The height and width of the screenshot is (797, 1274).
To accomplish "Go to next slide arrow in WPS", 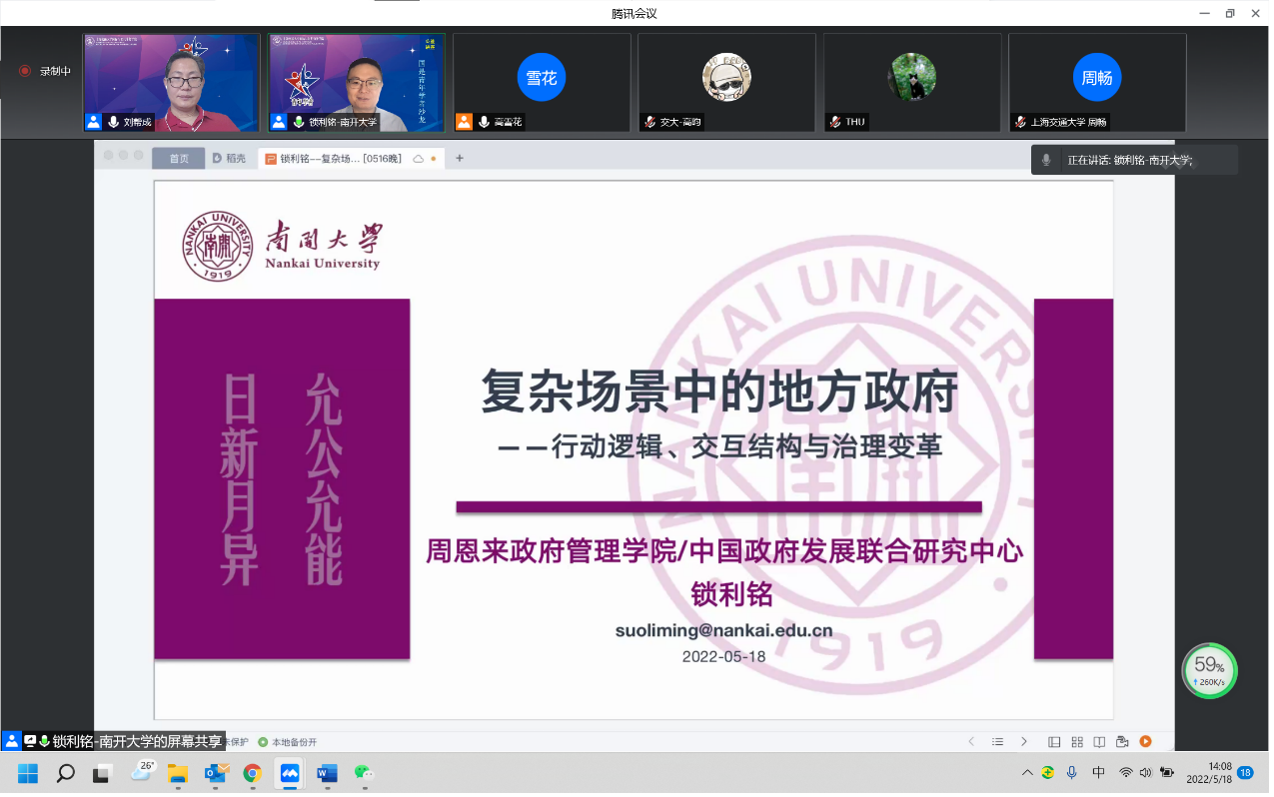I will [x=1023, y=742].
